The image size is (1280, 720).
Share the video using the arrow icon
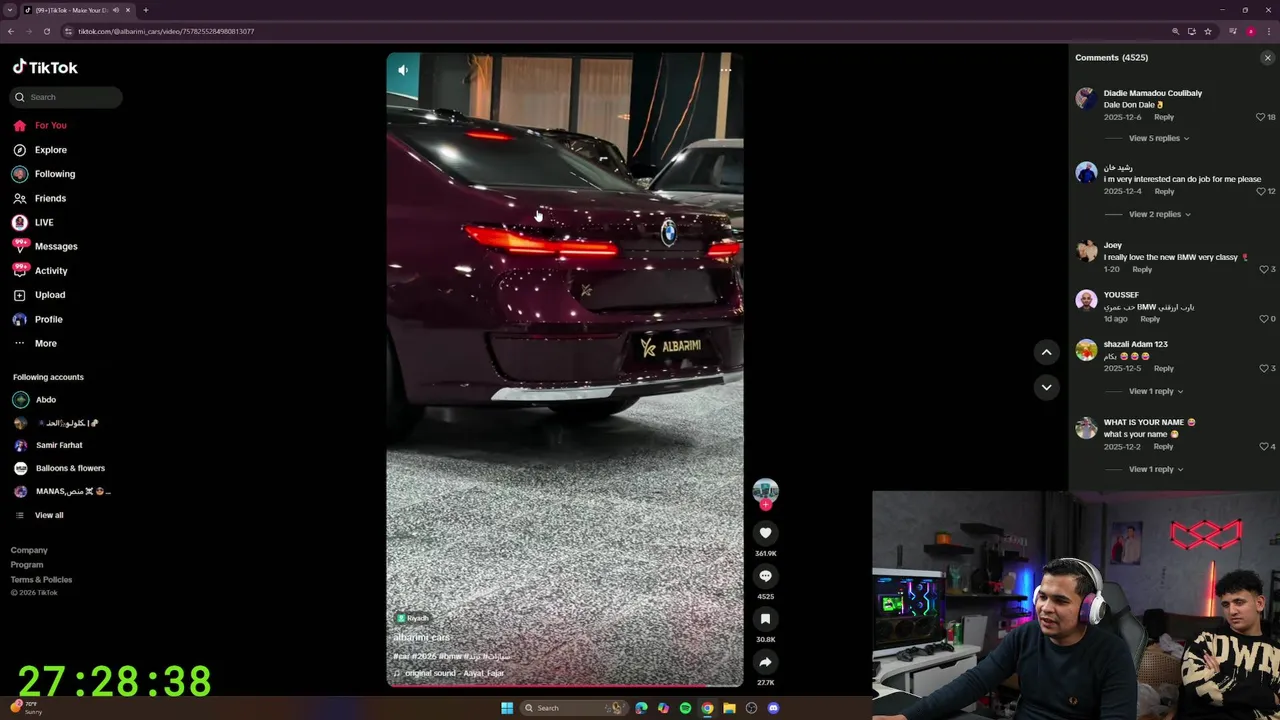pyautogui.click(x=765, y=662)
